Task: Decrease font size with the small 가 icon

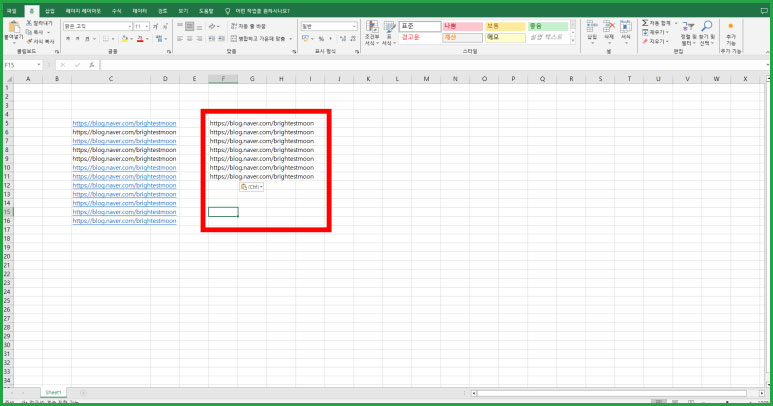Action: coord(165,26)
